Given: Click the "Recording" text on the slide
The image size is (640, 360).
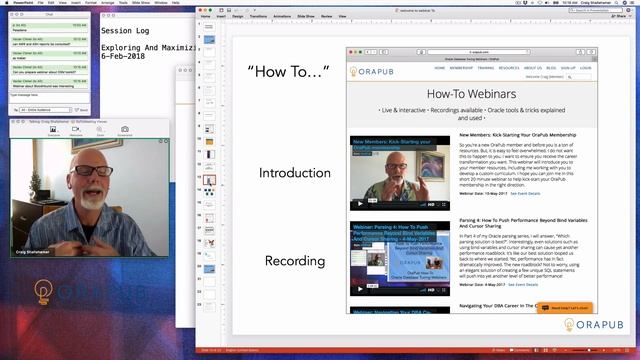Looking at the screenshot, I should click(x=295, y=261).
